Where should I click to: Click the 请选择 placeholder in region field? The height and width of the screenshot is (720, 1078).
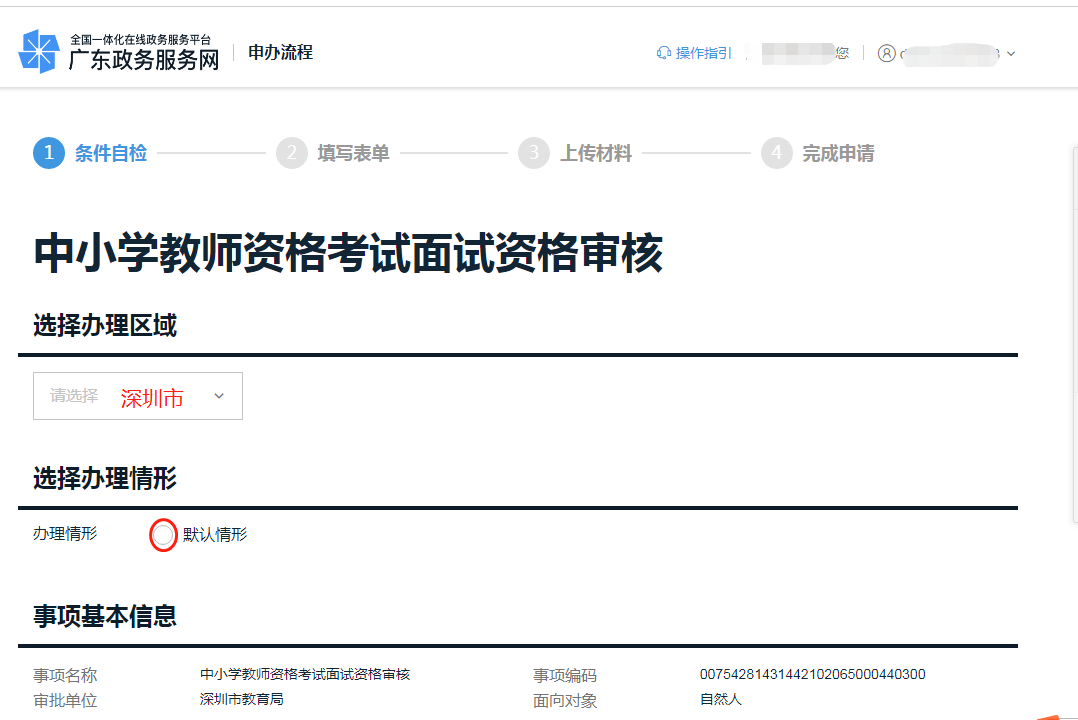click(x=75, y=396)
